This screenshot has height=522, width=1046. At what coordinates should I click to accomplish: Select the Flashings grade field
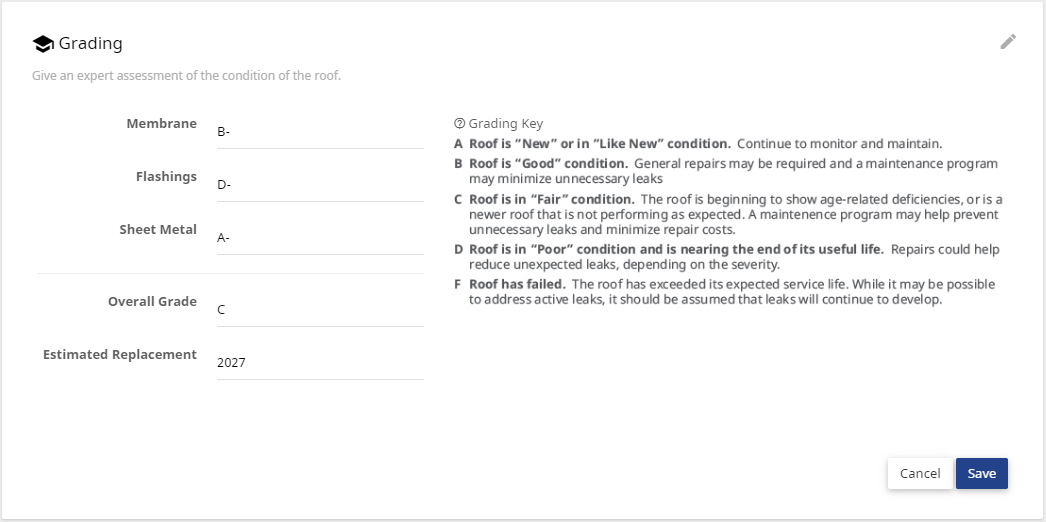coord(320,185)
